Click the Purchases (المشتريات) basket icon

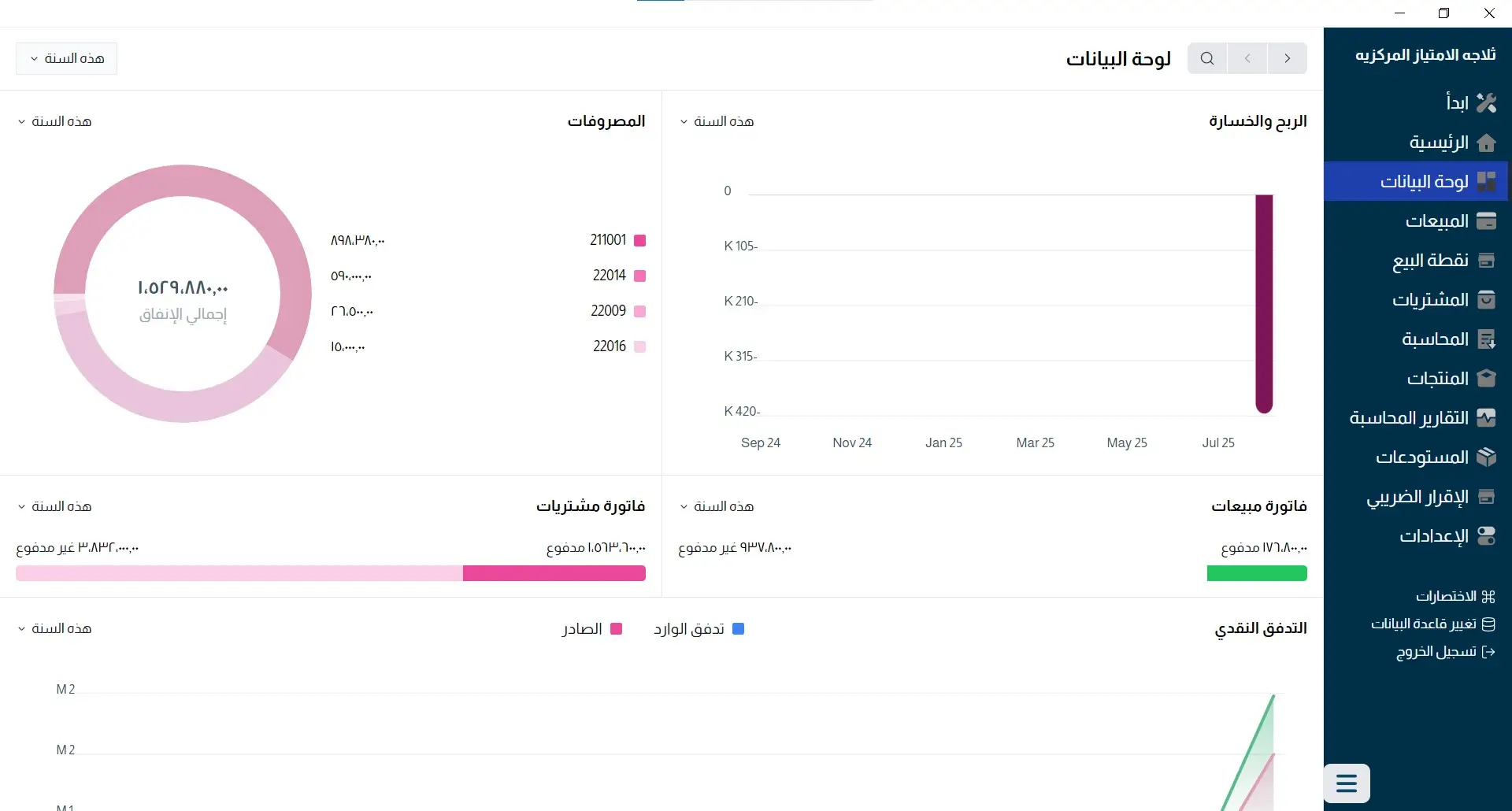[x=1486, y=300]
